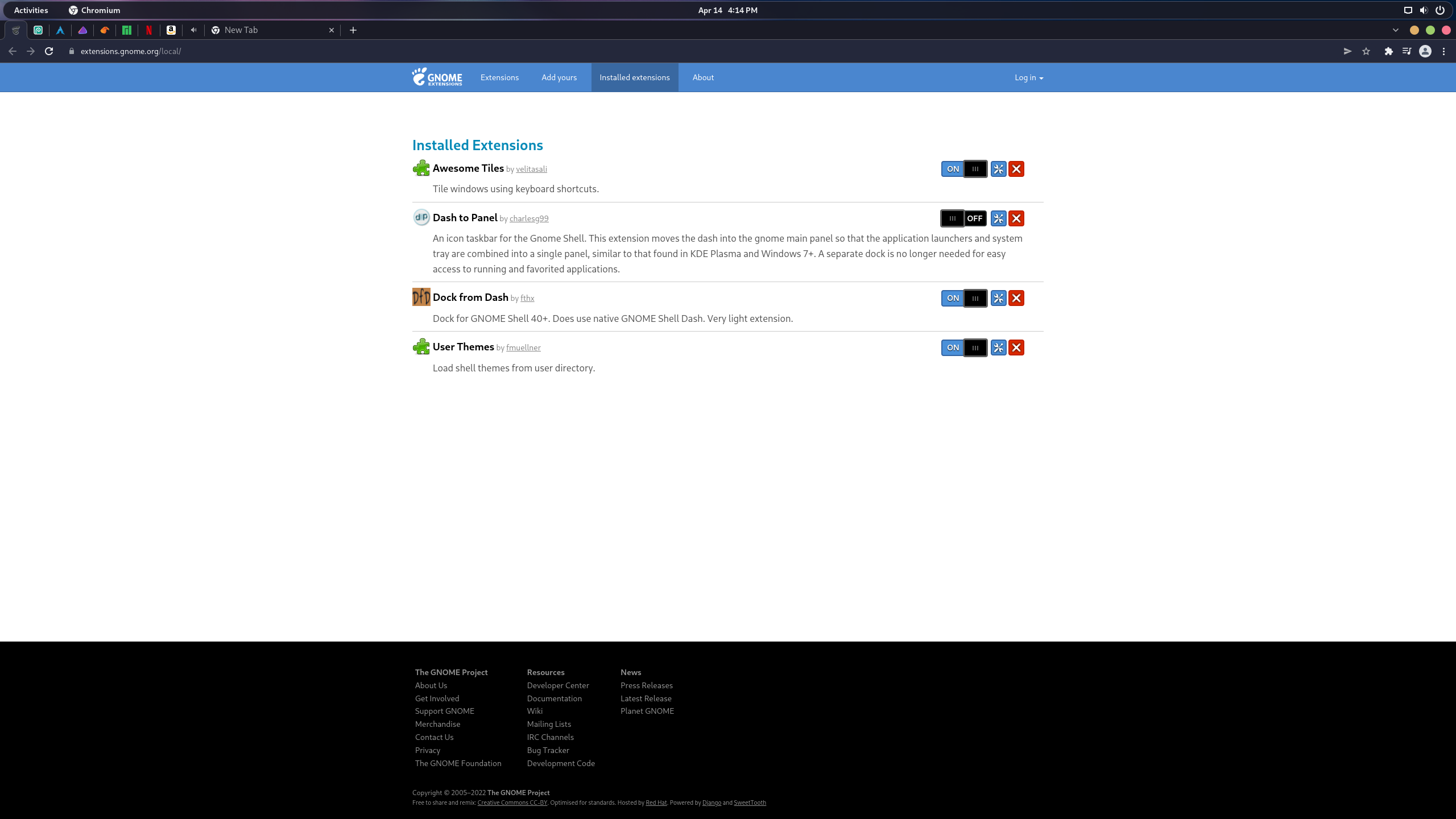Open the Chromium app menu in top bar
The height and width of the screenshot is (819, 1456).
point(94,10)
